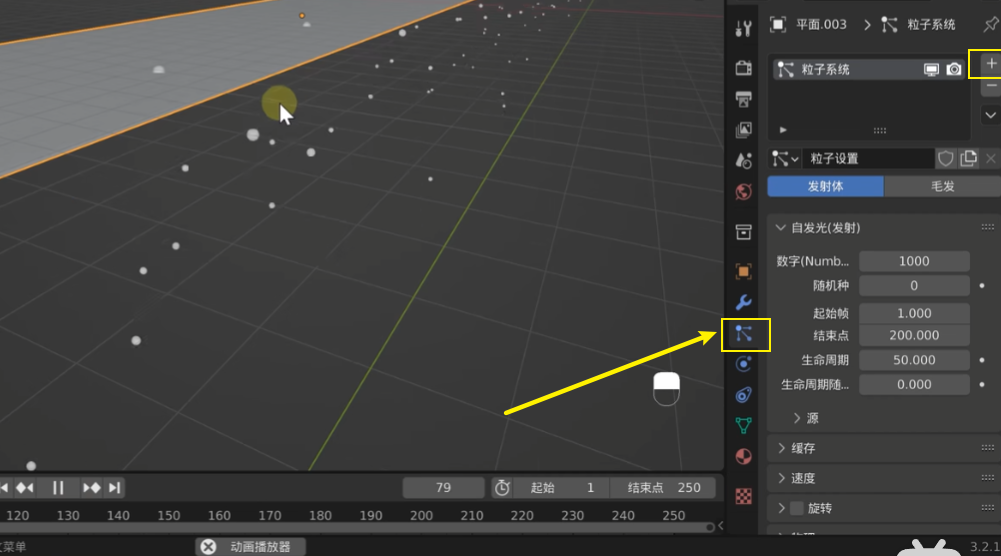The width and height of the screenshot is (1001, 556).
Task: Open the View Layer properties tab
Action: pyautogui.click(x=743, y=130)
